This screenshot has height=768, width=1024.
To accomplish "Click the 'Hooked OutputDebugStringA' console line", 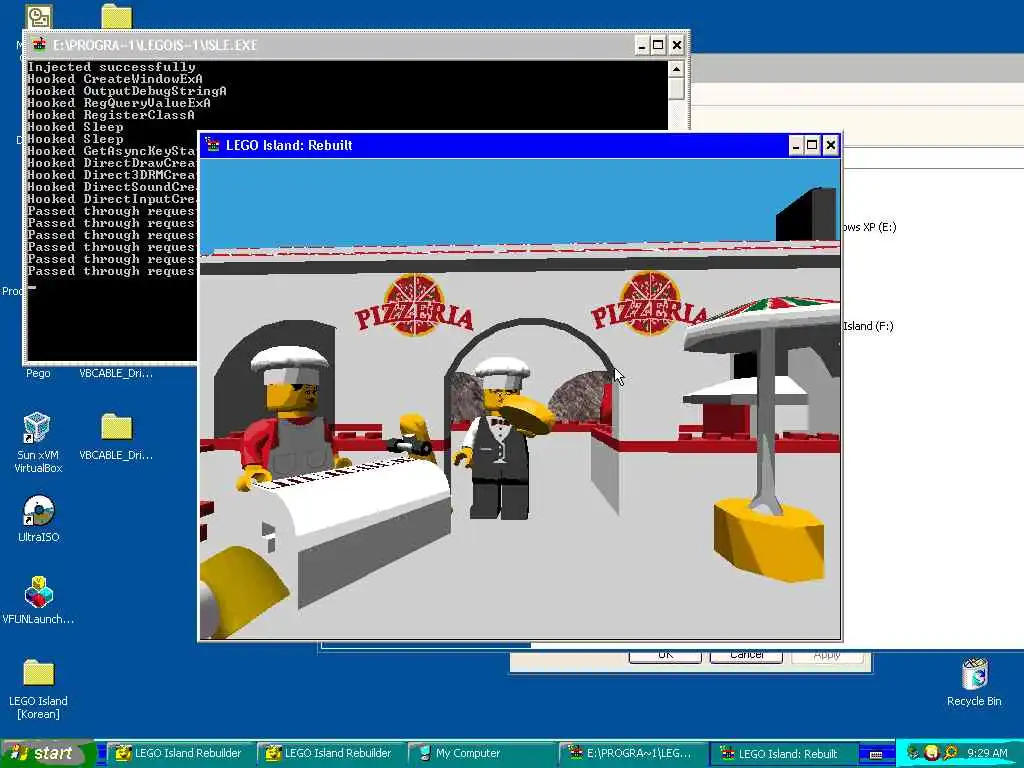I will (127, 91).
